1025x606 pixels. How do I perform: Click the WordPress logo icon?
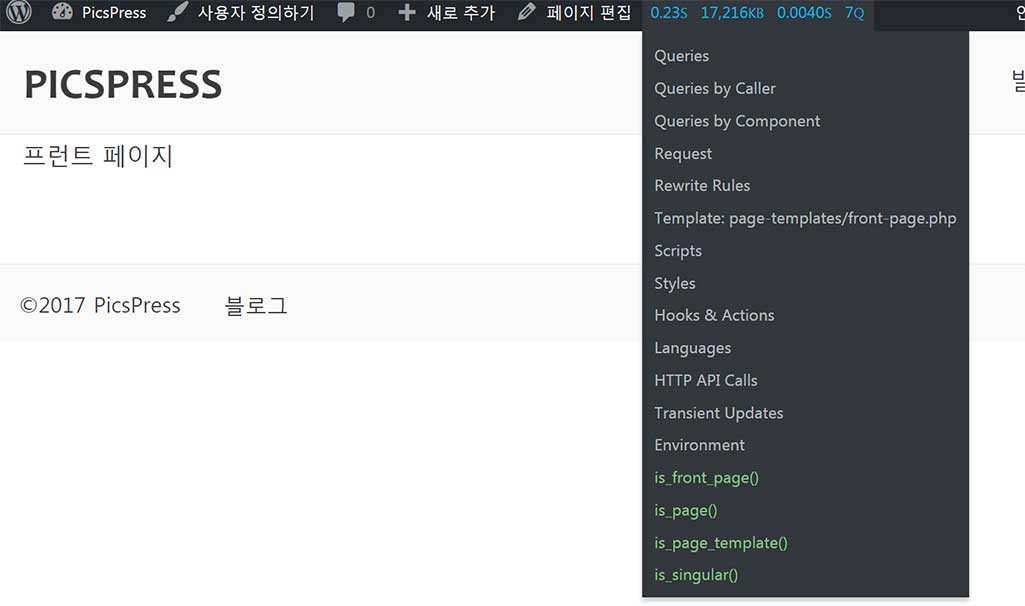coord(18,12)
